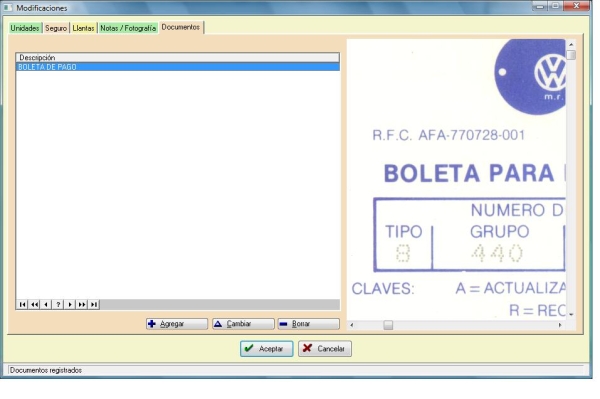Viewport: 600px width, 399px height.
Task: Jump forward several records with double-right arrow
Action: pyautogui.click(x=82, y=305)
